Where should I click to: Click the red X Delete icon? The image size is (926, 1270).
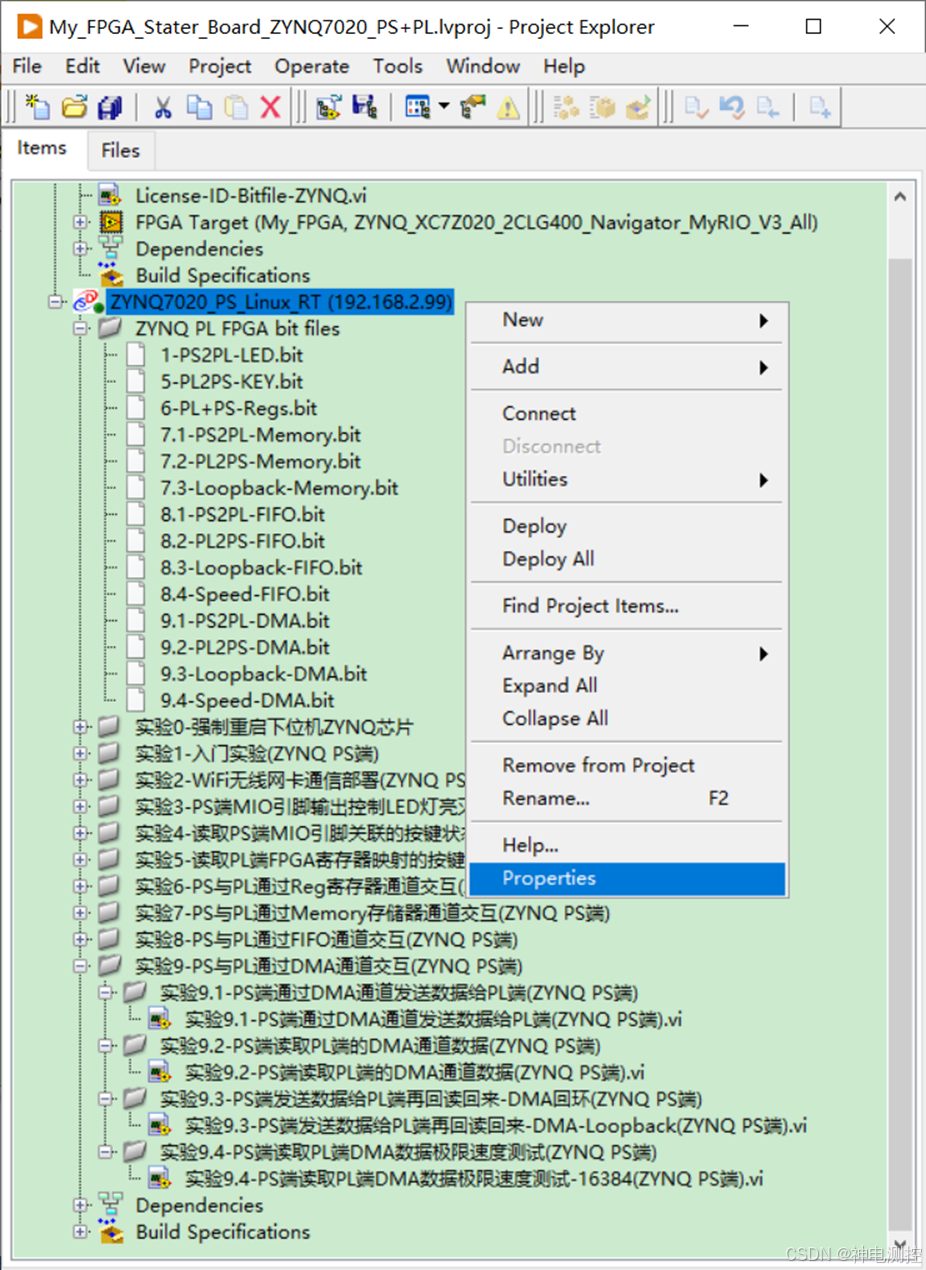tap(270, 107)
